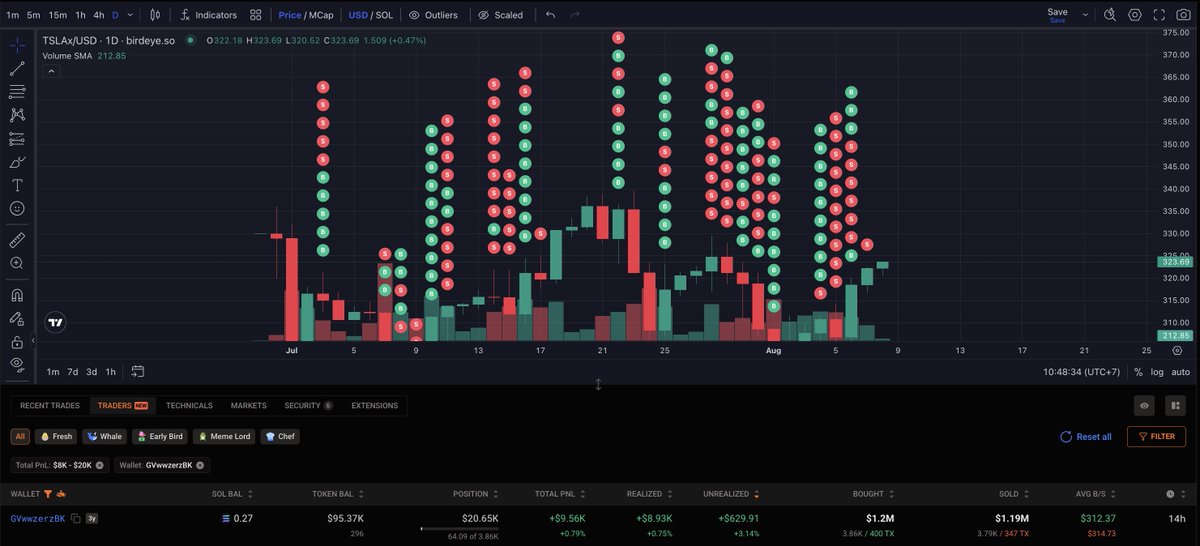Filter traders by Whale tag
This screenshot has height=546, width=1200.
pos(105,437)
